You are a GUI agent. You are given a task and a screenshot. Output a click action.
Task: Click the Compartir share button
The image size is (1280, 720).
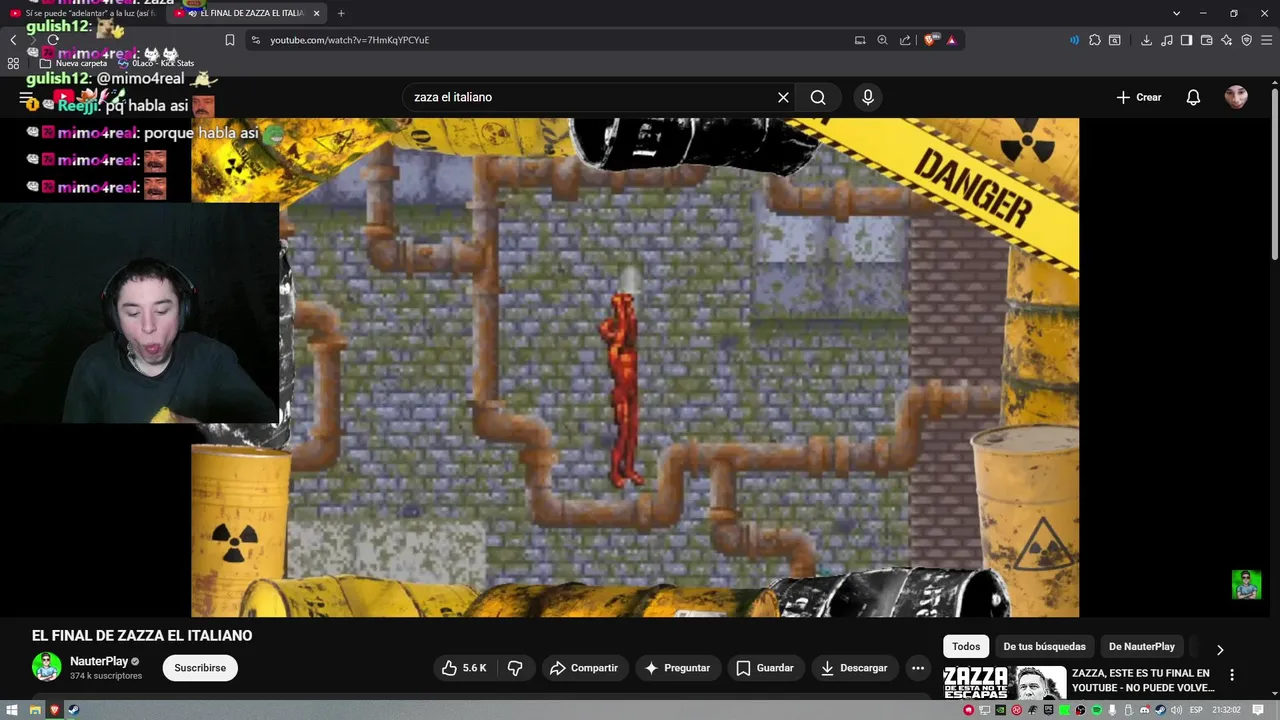click(584, 668)
